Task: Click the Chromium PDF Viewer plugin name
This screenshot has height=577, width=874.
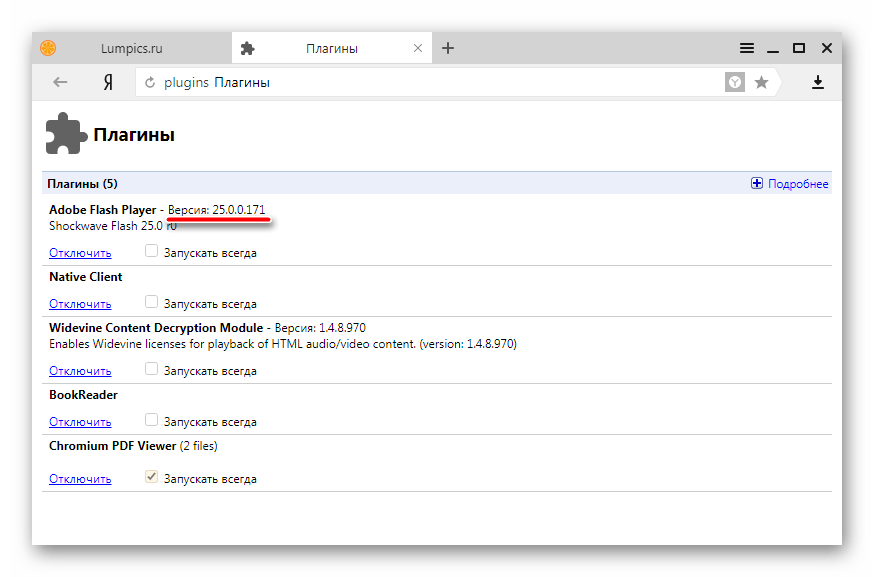Action: pyautogui.click(x=113, y=446)
